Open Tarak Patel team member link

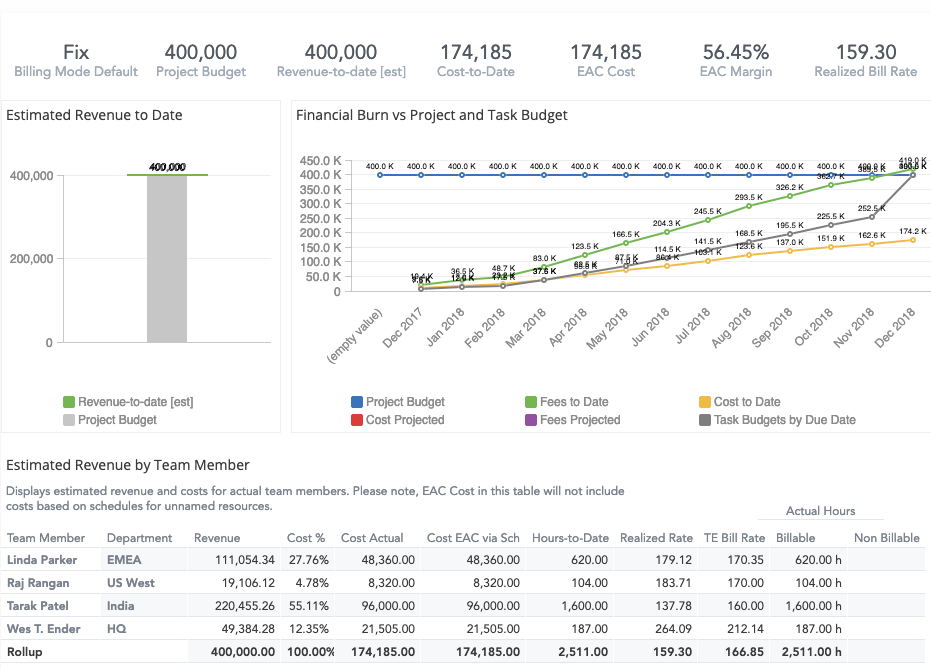pyautogui.click(x=37, y=606)
